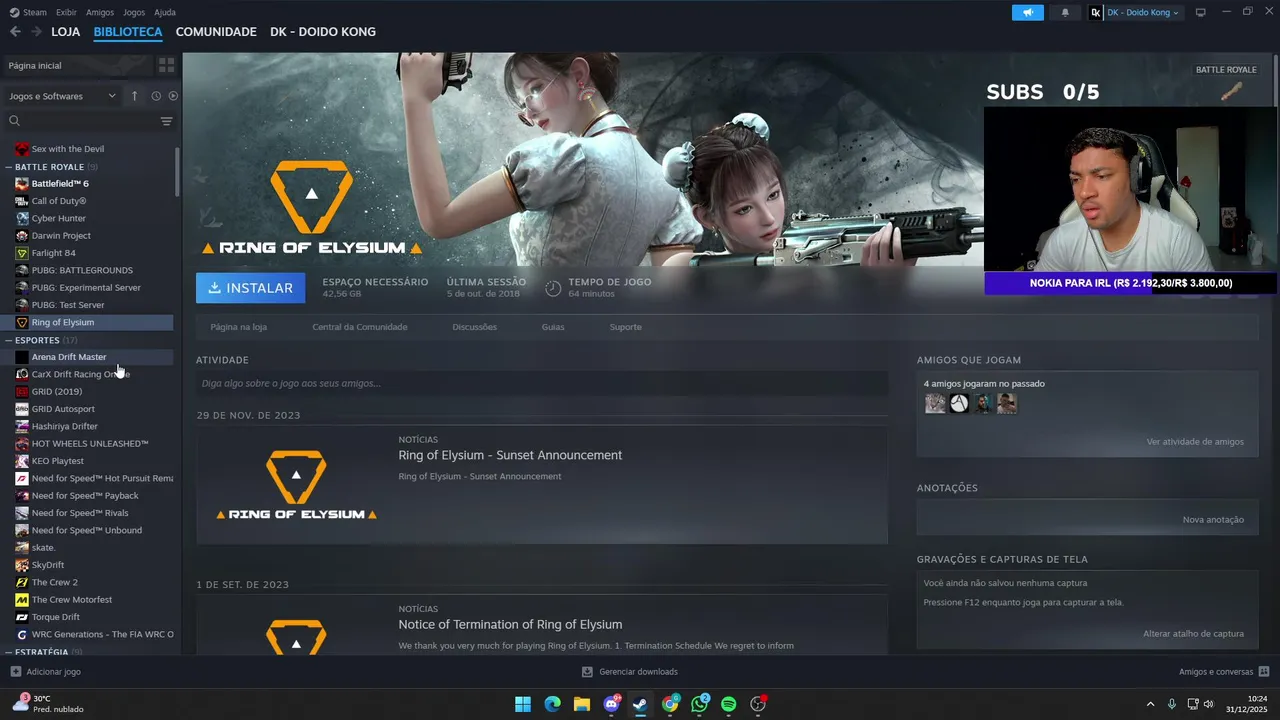Screen dimensions: 1280x720
Task: Click the Farlight 84 game icon
Action: (x=22, y=253)
